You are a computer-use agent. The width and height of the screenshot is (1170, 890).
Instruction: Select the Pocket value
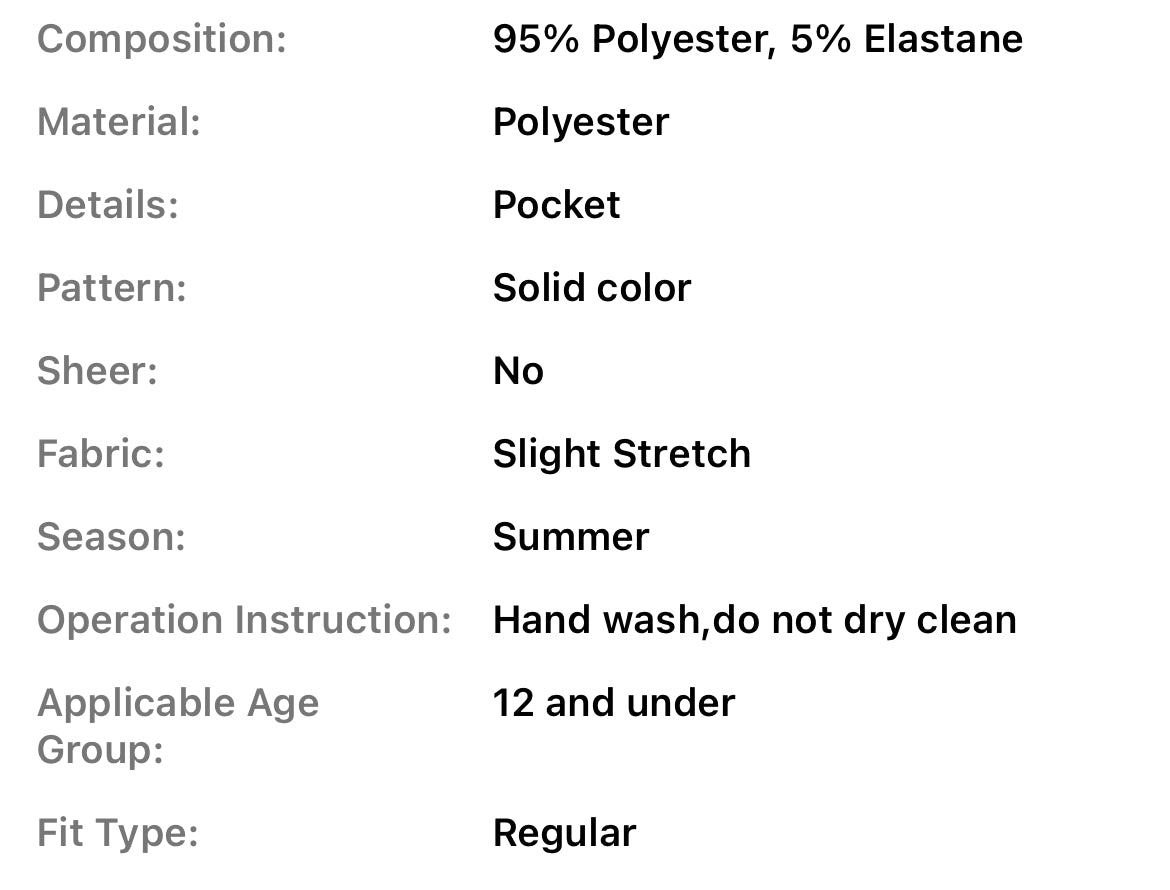coord(556,206)
